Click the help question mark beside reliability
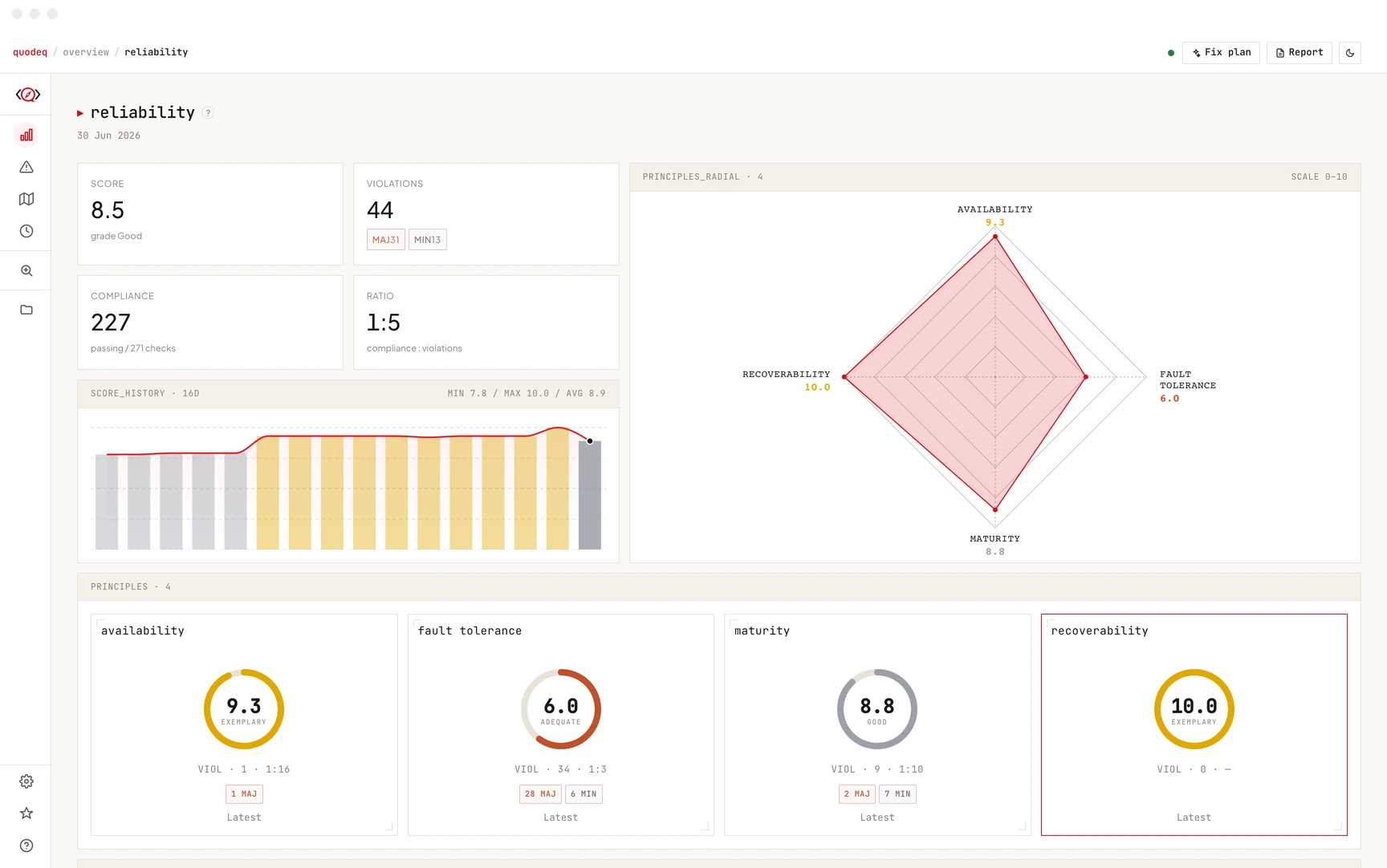1387x868 pixels. (208, 112)
